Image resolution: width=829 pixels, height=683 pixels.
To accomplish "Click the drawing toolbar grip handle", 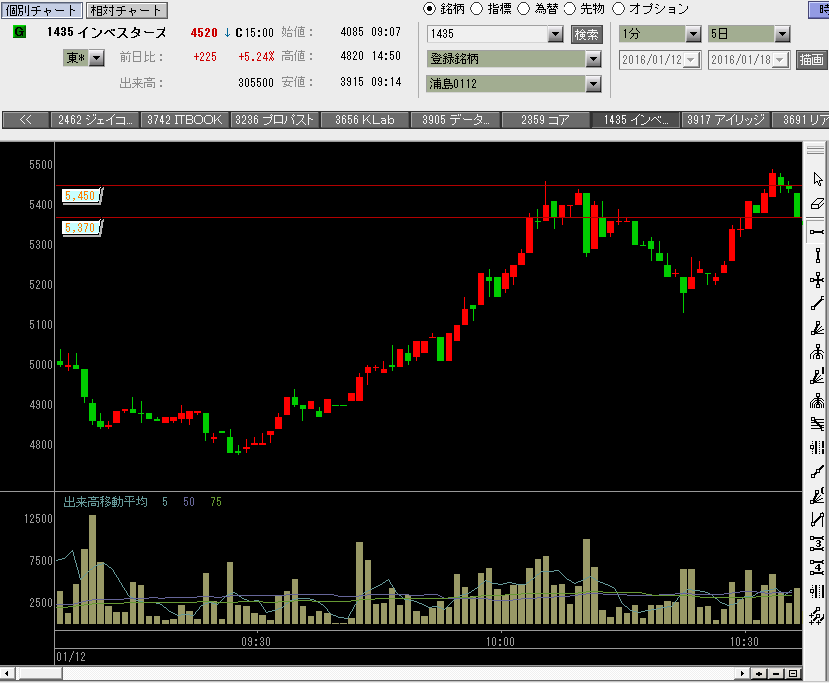I will pos(815,150).
